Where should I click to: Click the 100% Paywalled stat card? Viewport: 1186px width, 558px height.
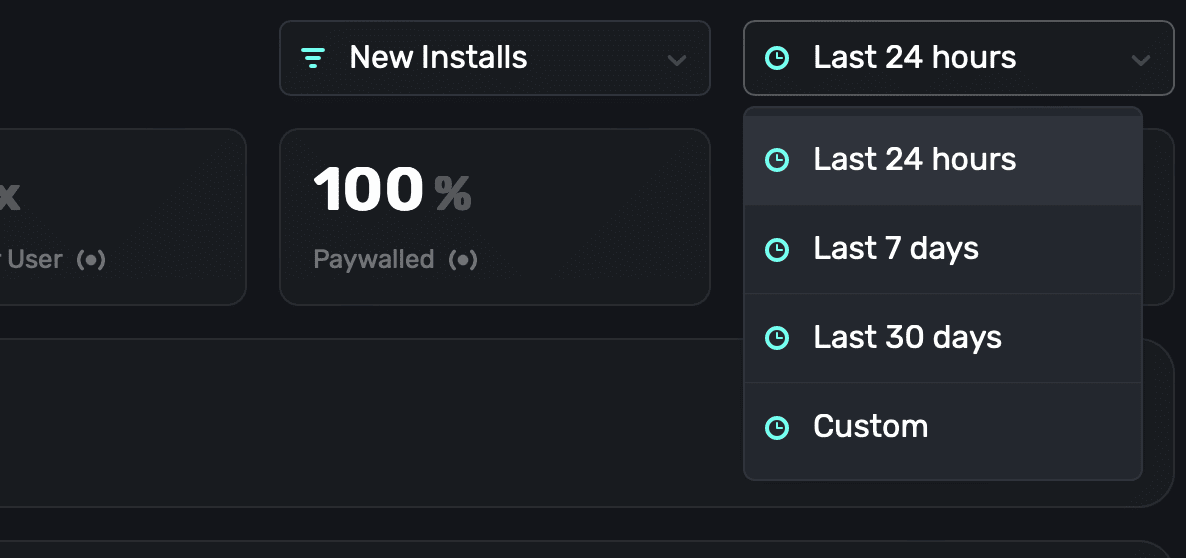(x=494, y=216)
